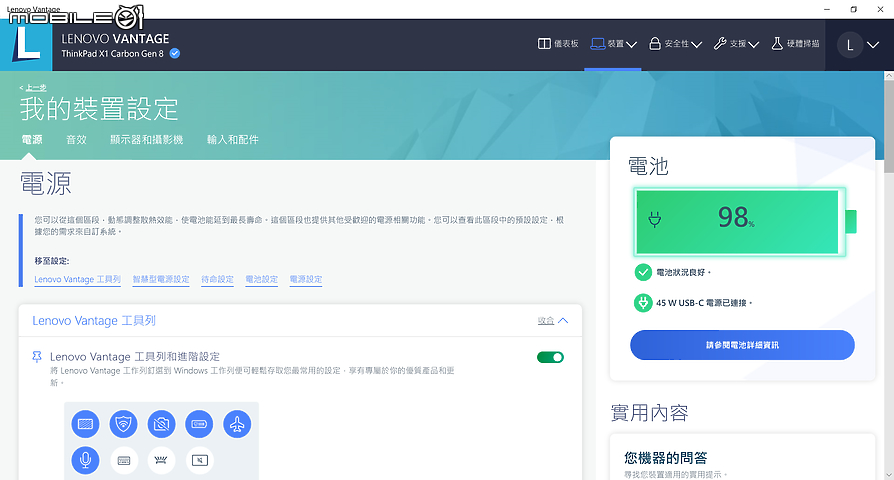This screenshot has width=894, height=480.
Task: Click the airplane mode icon
Action: click(237, 424)
